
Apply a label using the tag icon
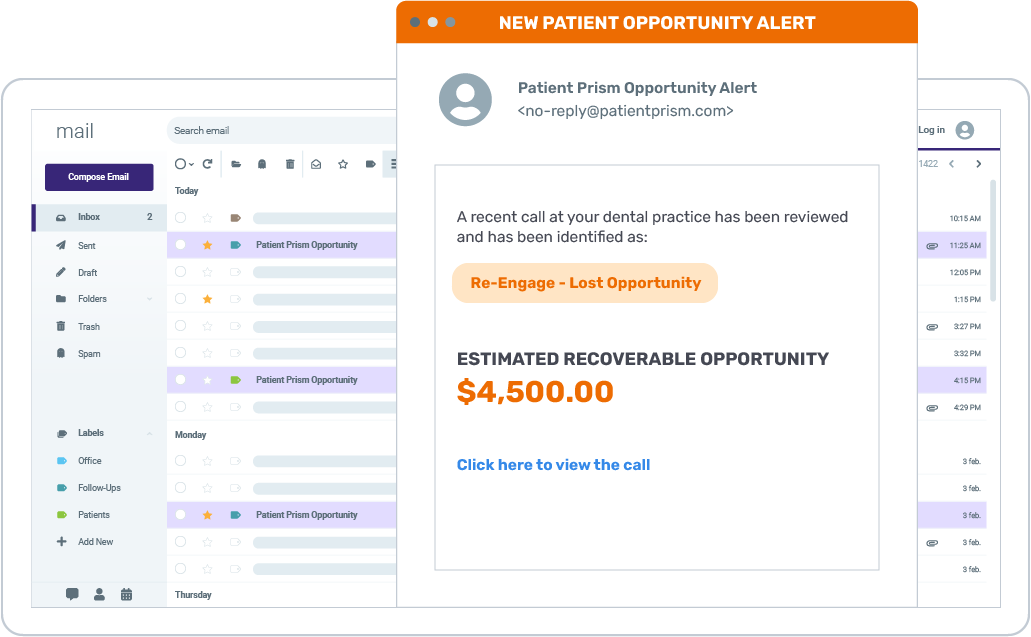click(x=369, y=163)
